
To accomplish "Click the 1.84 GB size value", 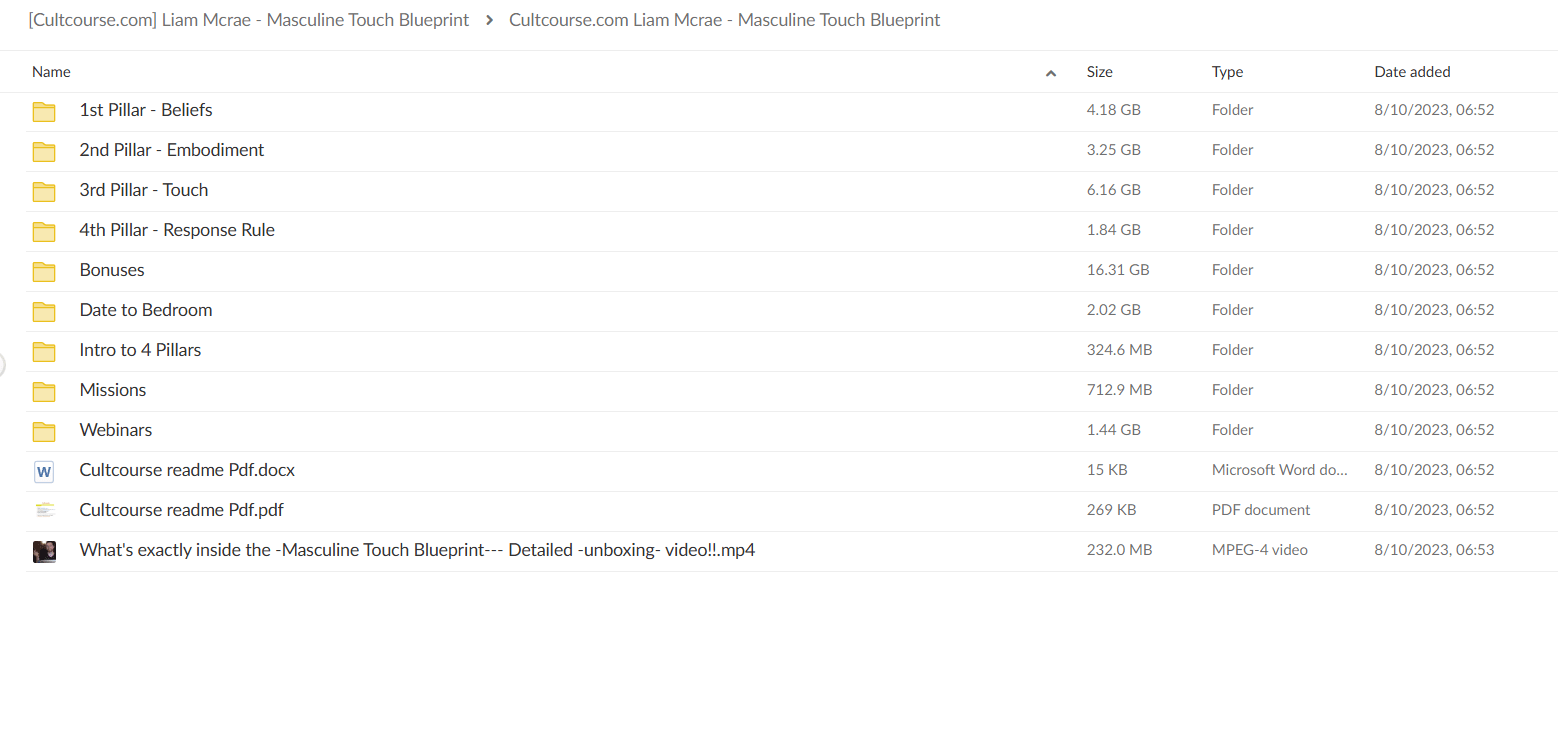I will click(x=1114, y=230).
